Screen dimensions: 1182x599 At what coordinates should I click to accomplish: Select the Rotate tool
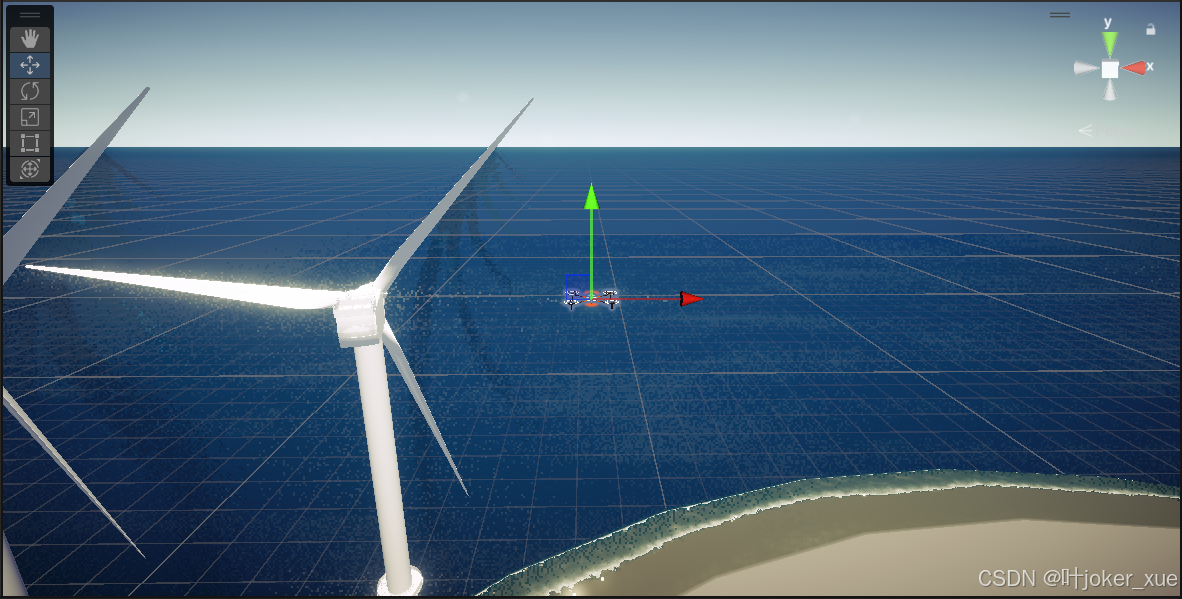click(x=30, y=91)
